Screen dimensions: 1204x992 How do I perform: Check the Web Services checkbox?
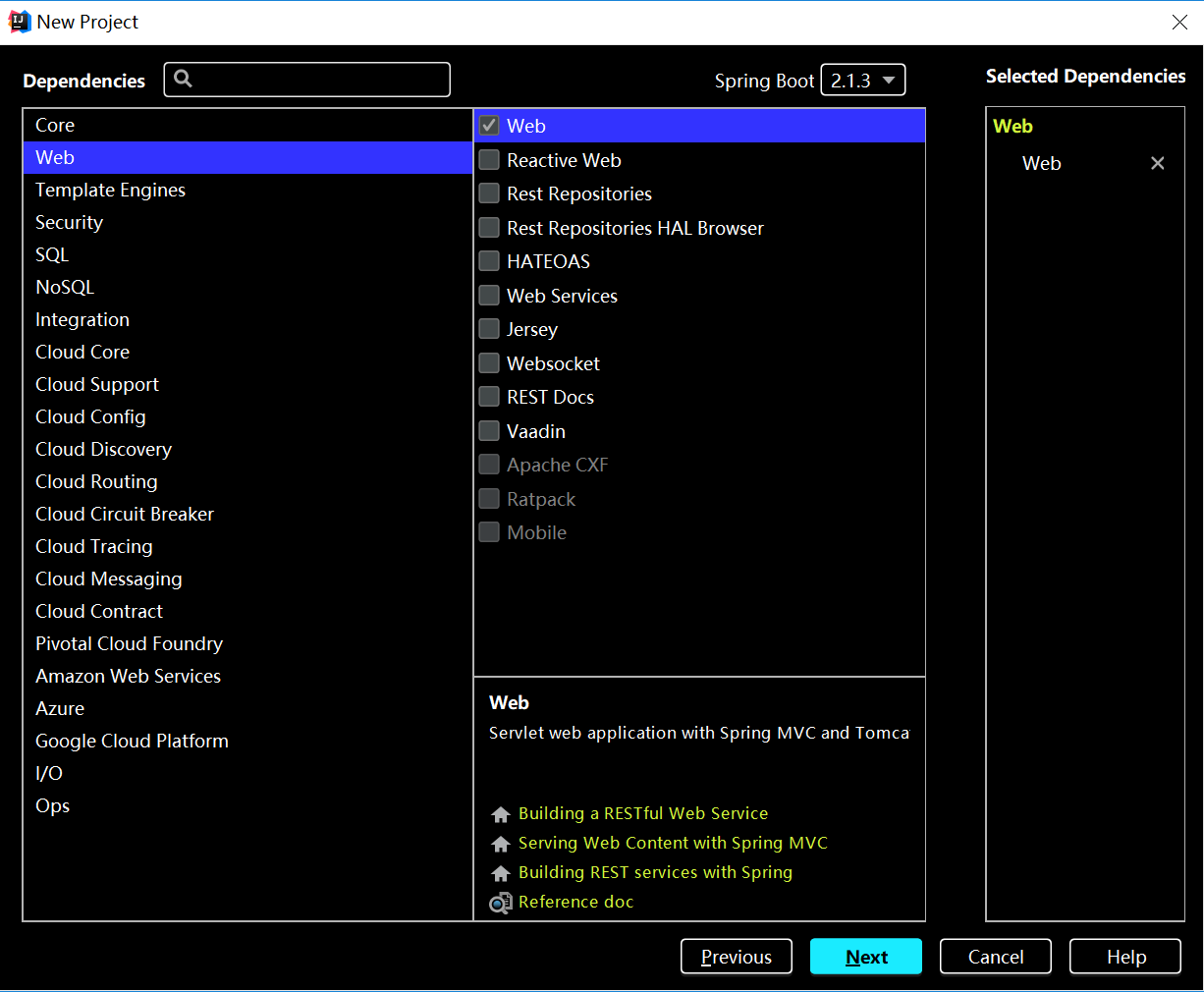coord(489,296)
